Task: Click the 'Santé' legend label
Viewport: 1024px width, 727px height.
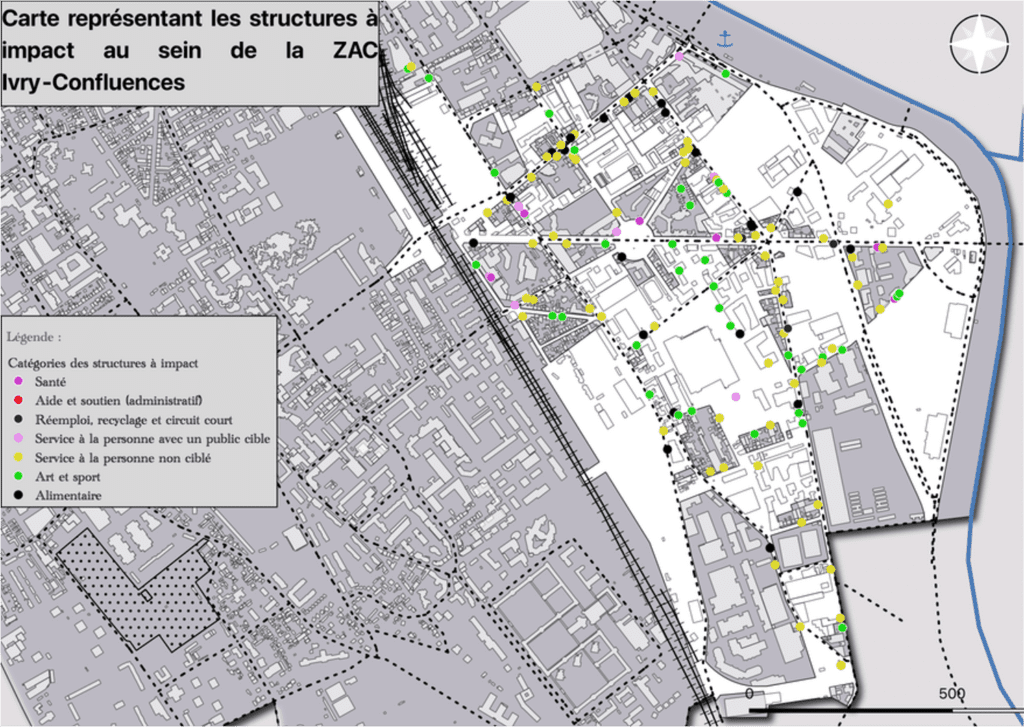Action: coord(51,382)
